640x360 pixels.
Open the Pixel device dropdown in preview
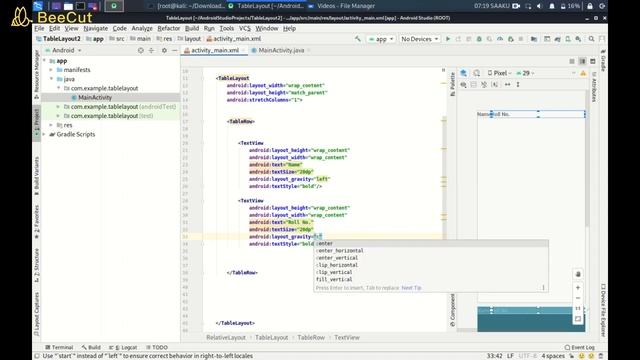[x=500, y=73]
